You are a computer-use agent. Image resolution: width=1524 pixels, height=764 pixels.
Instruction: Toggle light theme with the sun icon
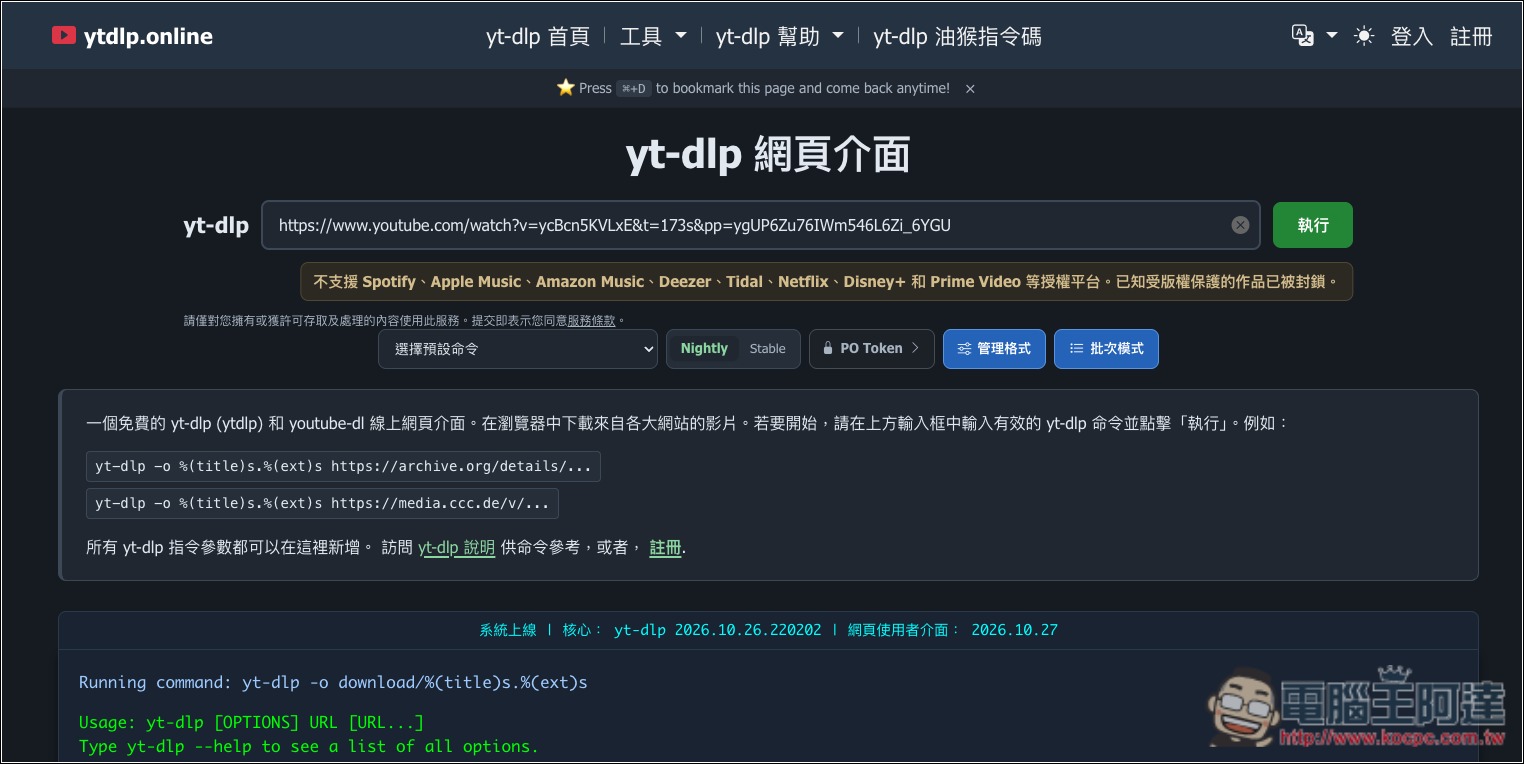(1363, 36)
